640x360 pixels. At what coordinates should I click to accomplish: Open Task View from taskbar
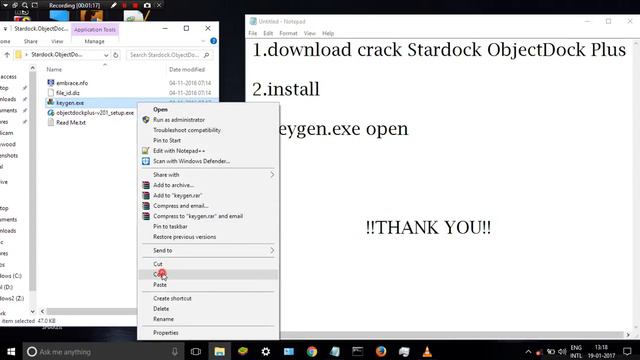pos(196,351)
